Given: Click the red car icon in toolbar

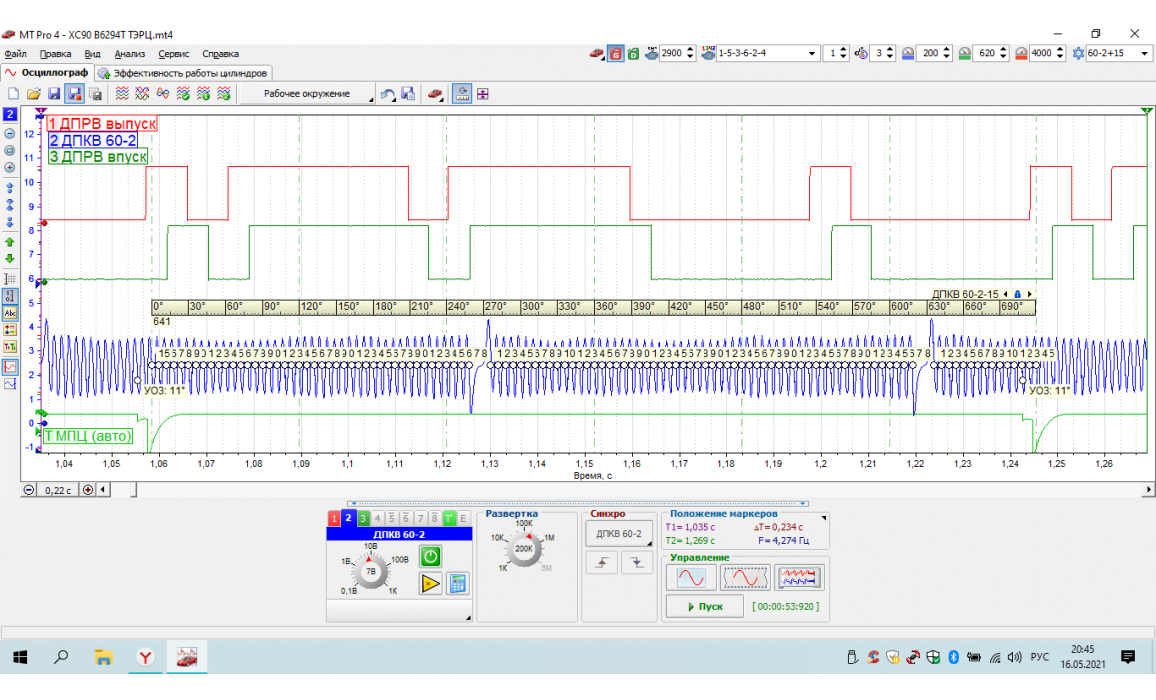Looking at the screenshot, I should pos(435,94).
